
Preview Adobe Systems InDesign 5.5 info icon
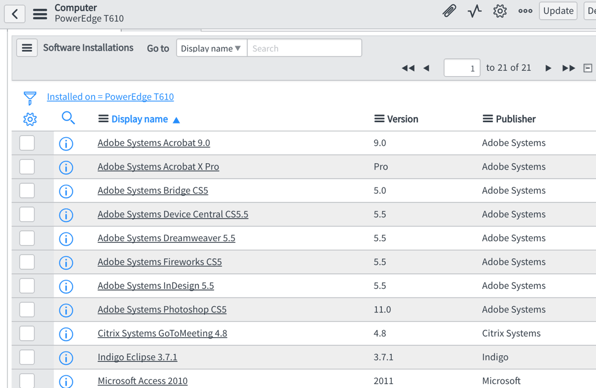(x=66, y=287)
